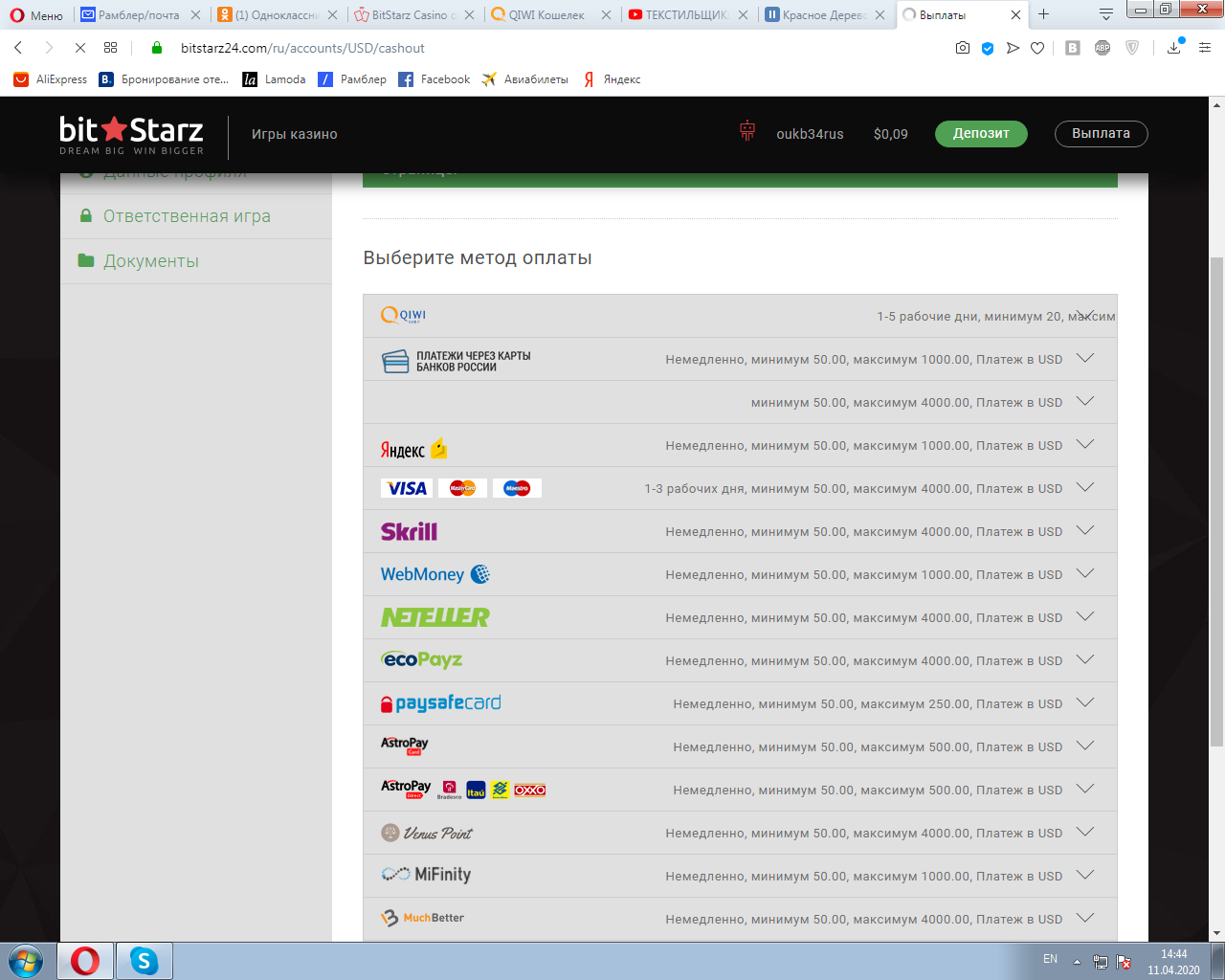Image resolution: width=1225 pixels, height=980 pixels.
Task: Stop page loading with X button
Action: (x=80, y=48)
